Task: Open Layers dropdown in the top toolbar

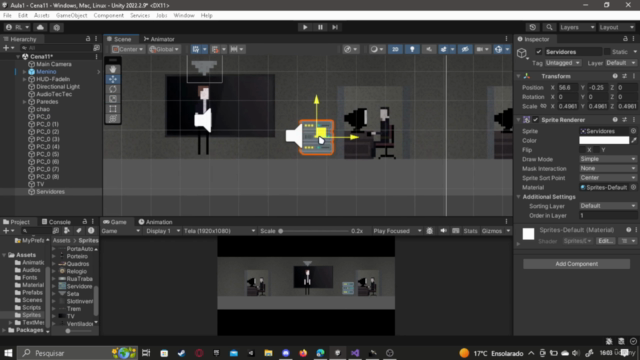Action: pyautogui.click(x=577, y=27)
